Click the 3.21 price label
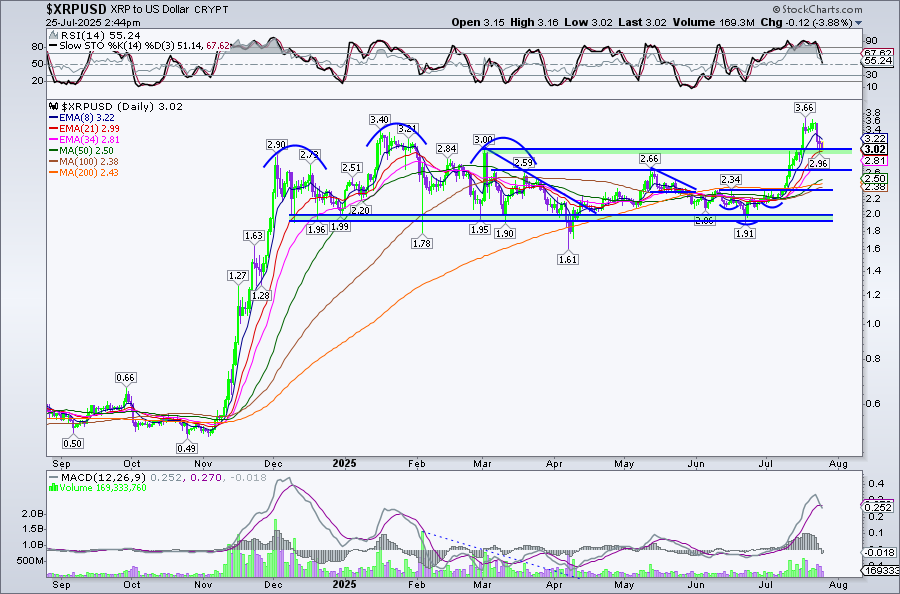Viewport: 900px width, 594px height. pyautogui.click(x=407, y=128)
